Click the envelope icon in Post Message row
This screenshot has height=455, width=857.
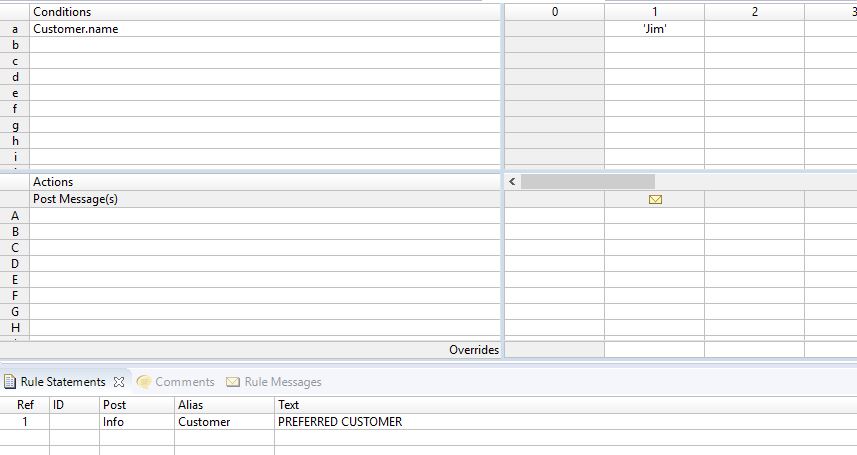click(x=655, y=200)
